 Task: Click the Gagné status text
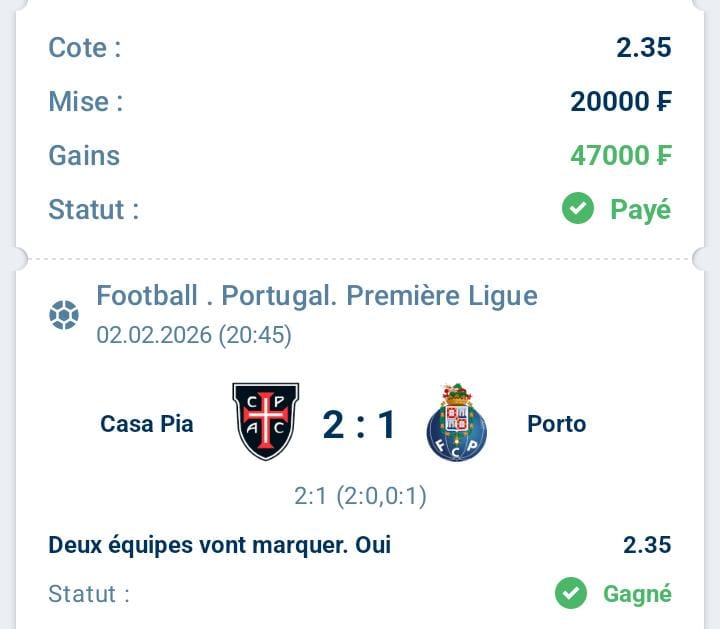pos(637,594)
